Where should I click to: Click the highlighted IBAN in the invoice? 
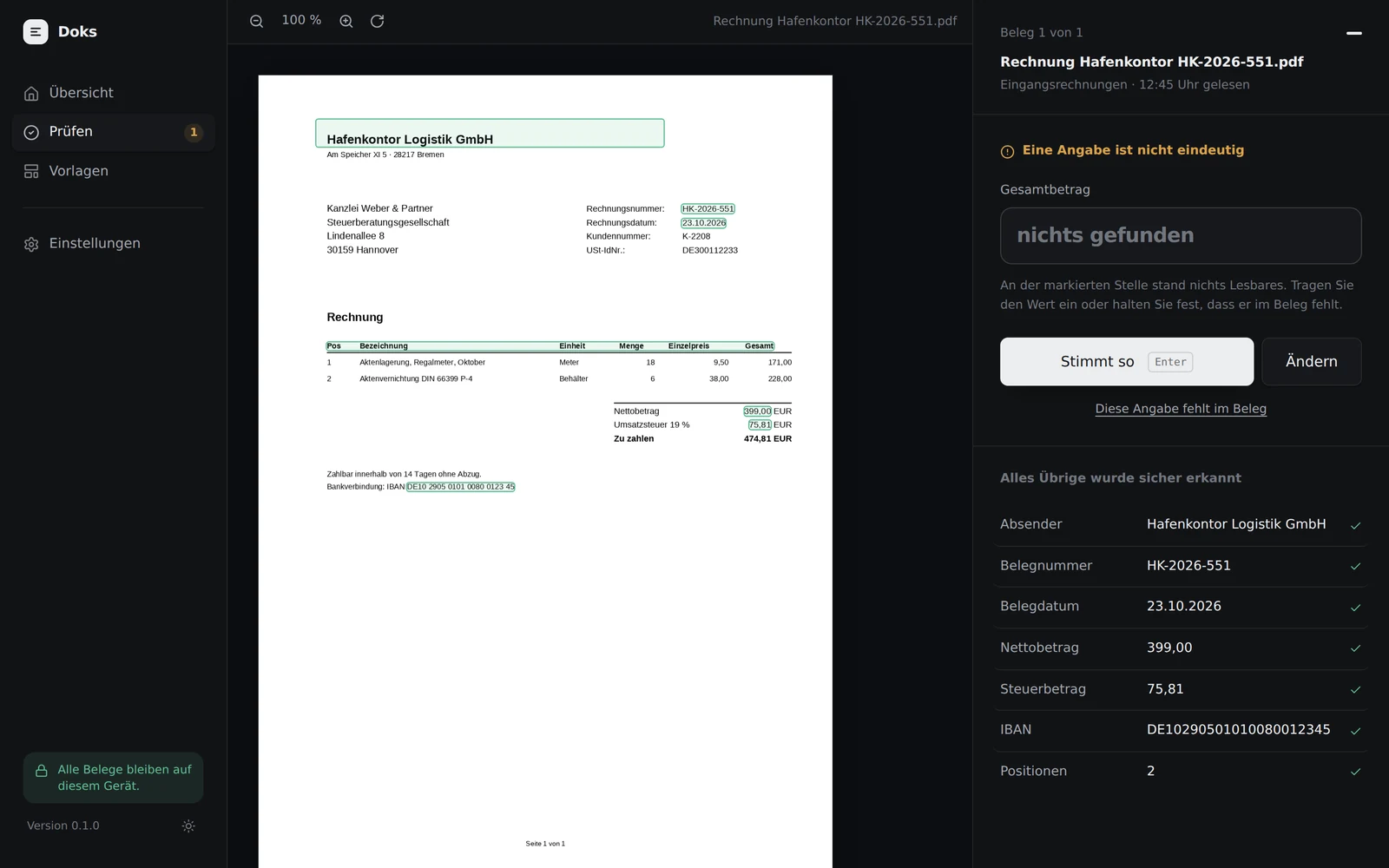pyautogui.click(x=461, y=487)
